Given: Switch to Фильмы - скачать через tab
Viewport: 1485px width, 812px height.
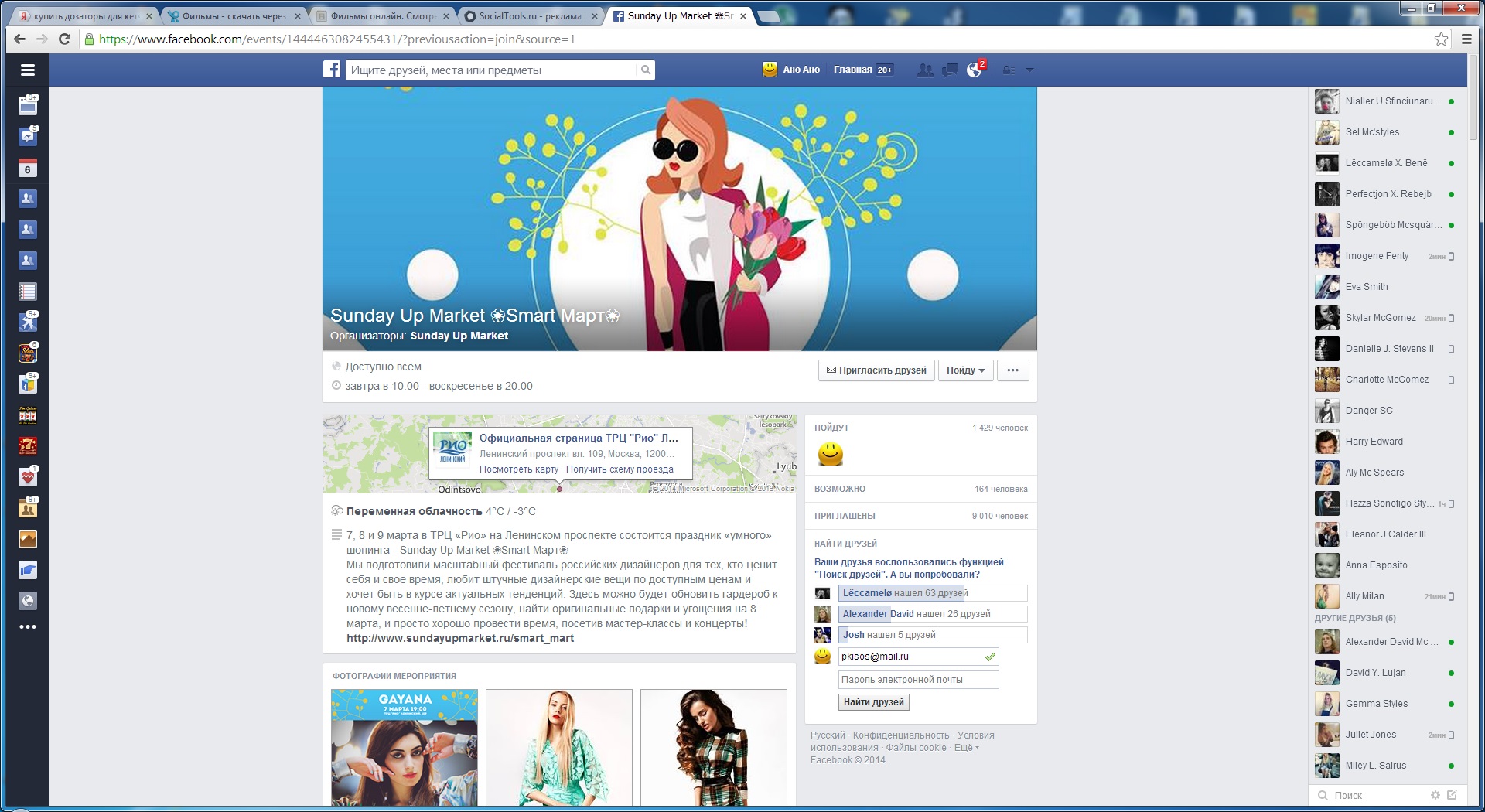Looking at the screenshot, I should click(234, 16).
